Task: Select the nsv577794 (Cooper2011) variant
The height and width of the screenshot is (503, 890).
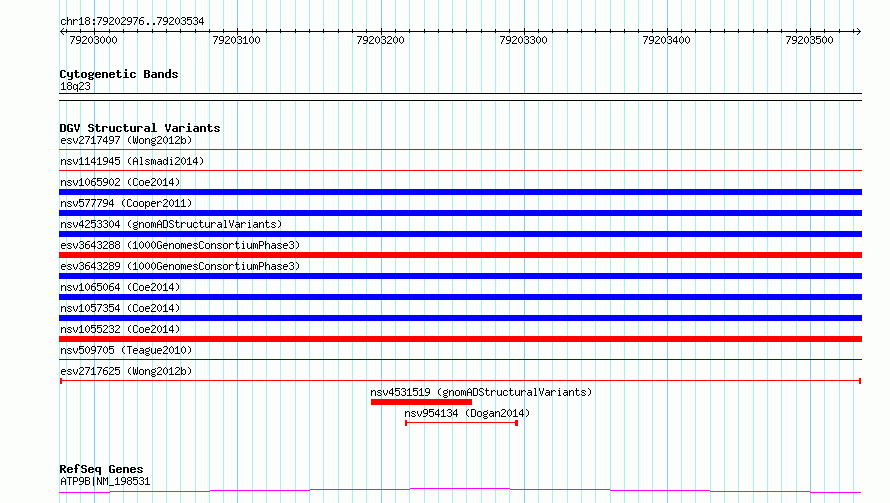Action: click(x=126, y=203)
